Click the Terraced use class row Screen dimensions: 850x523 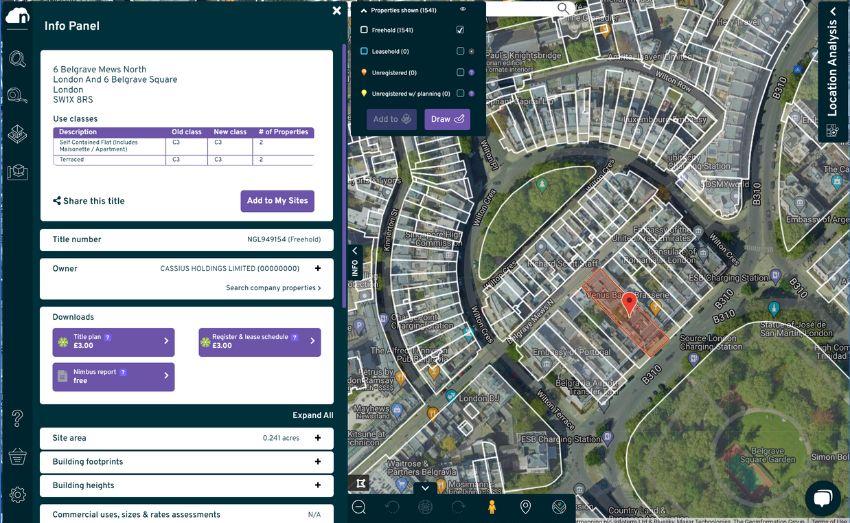pyautogui.click(x=183, y=160)
